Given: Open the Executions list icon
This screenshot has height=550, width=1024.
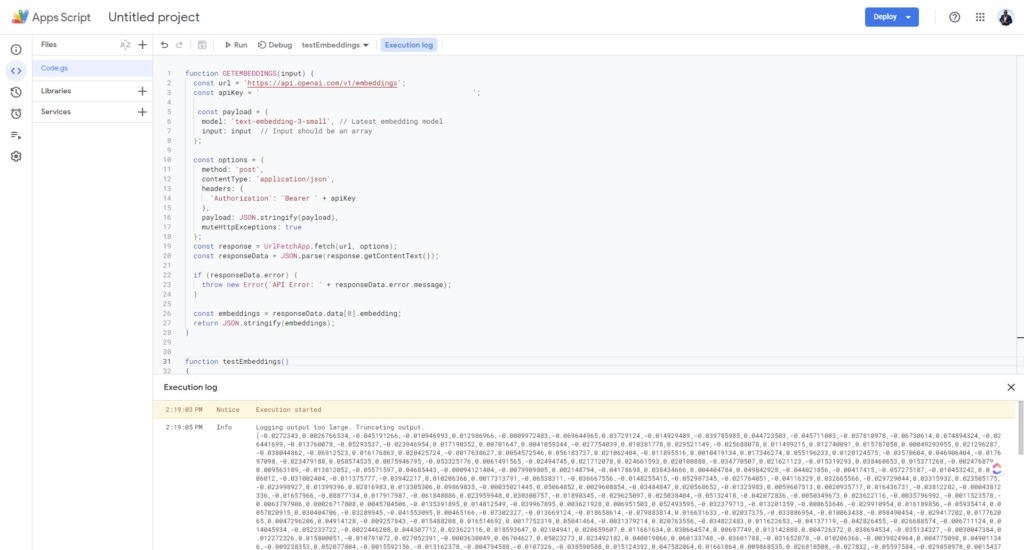Looking at the screenshot, I should (x=16, y=135).
